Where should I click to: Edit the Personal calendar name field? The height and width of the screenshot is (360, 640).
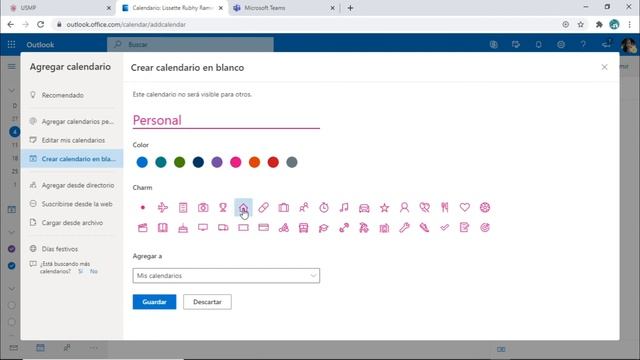[226, 120]
